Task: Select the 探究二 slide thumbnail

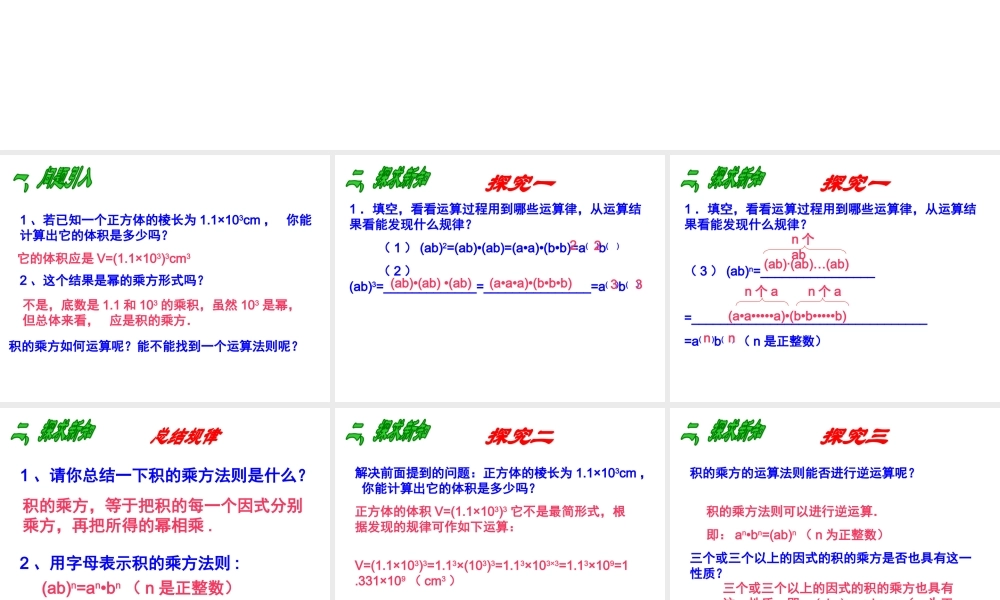Action: 498,500
